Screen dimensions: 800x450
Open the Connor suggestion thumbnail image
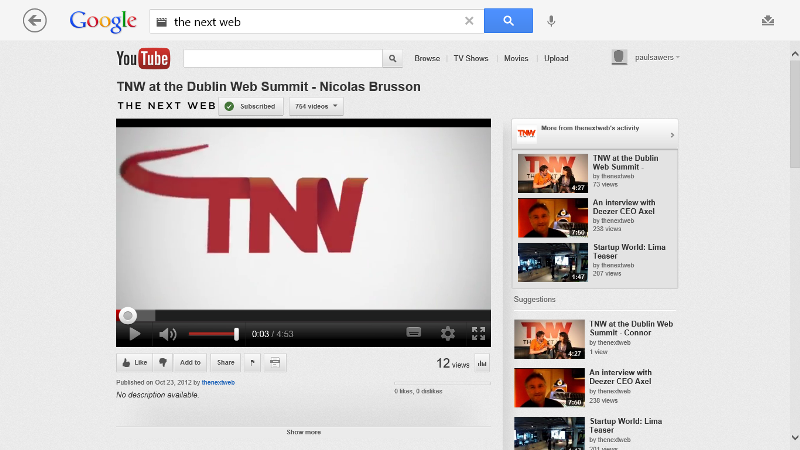[x=549, y=339]
